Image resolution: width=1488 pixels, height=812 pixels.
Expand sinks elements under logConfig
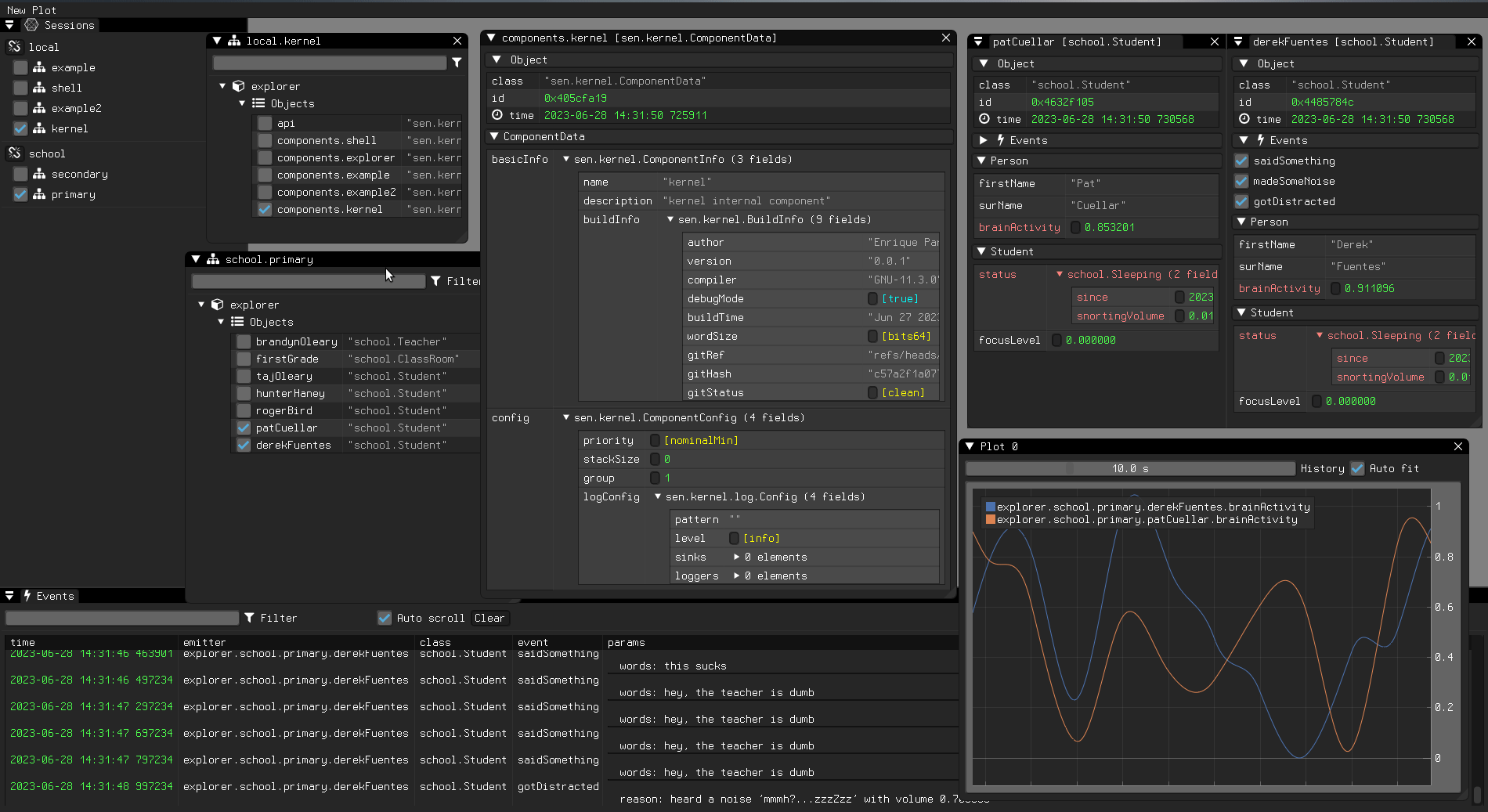point(737,557)
